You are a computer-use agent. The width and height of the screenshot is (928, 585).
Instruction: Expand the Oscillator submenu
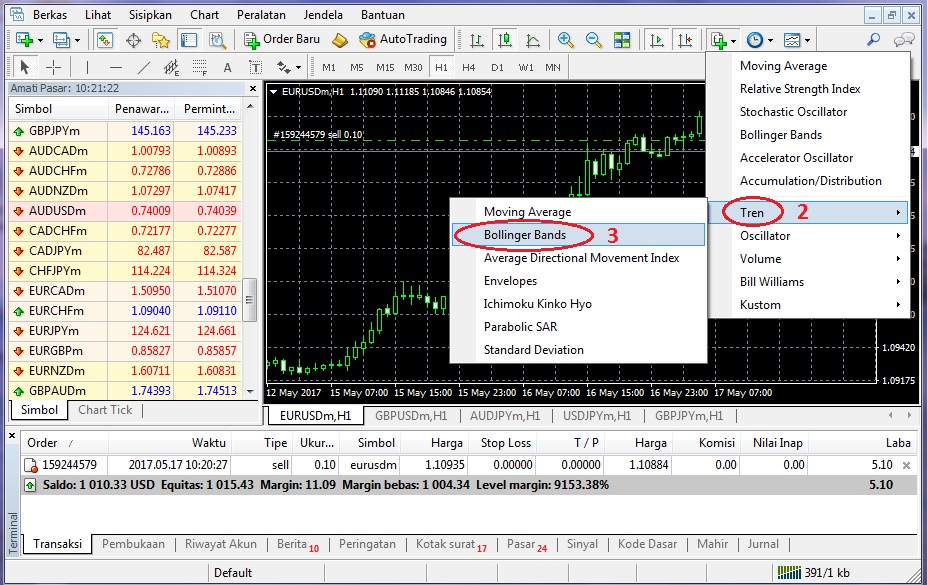(808, 236)
